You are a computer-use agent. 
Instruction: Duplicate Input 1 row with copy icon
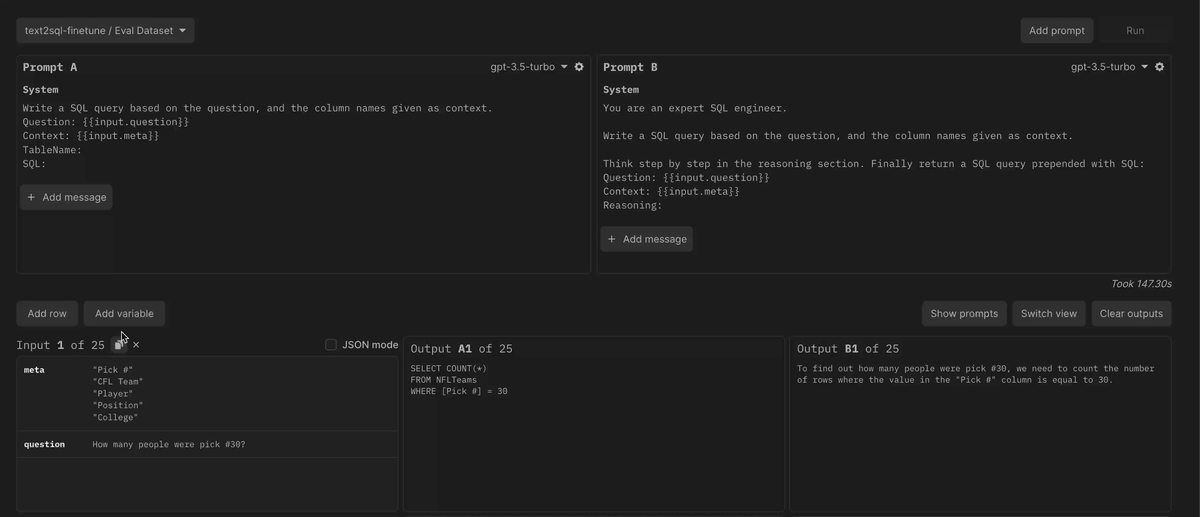[119, 345]
